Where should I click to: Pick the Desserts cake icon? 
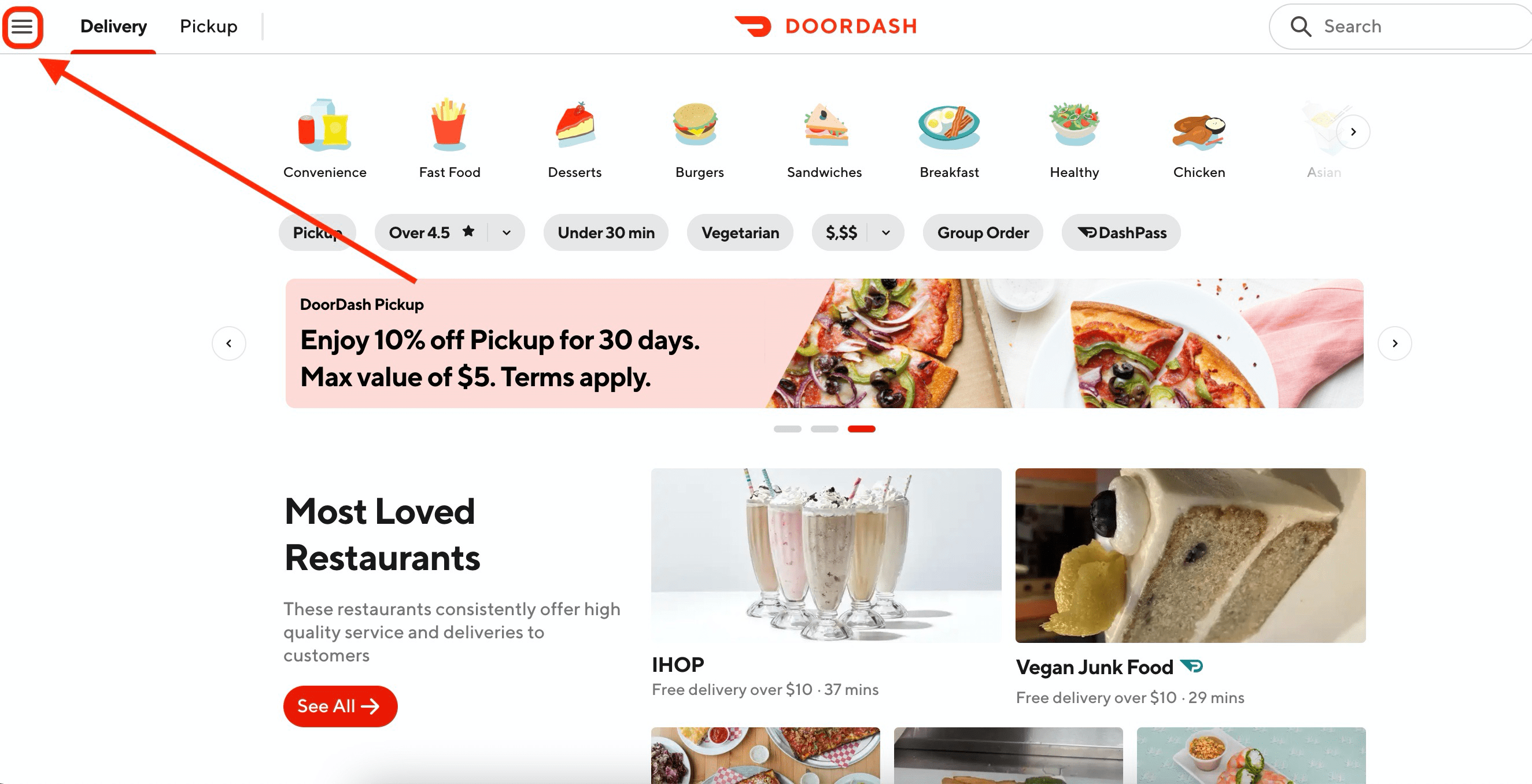[574, 125]
